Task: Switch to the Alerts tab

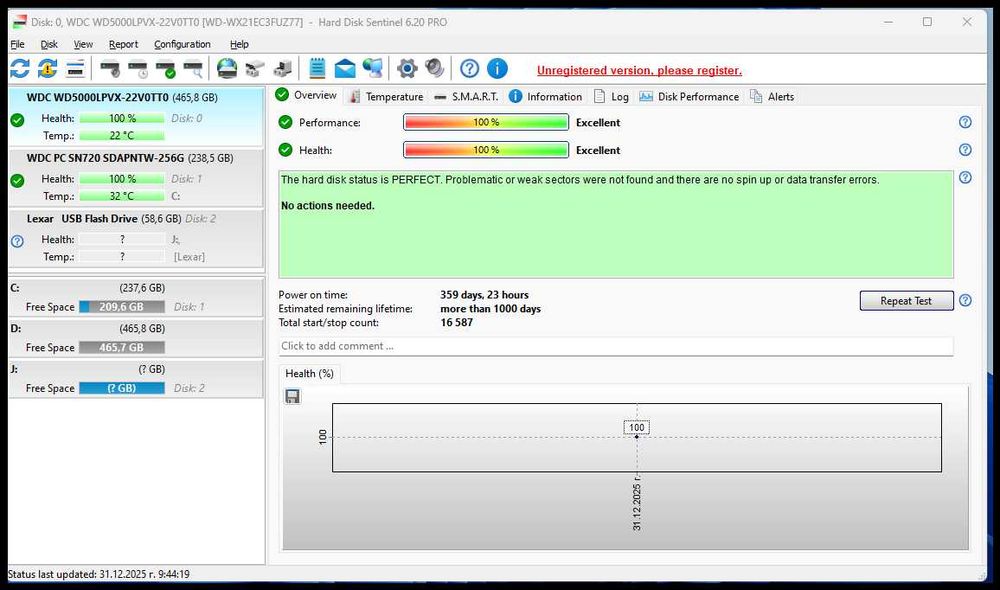Action: [772, 96]
